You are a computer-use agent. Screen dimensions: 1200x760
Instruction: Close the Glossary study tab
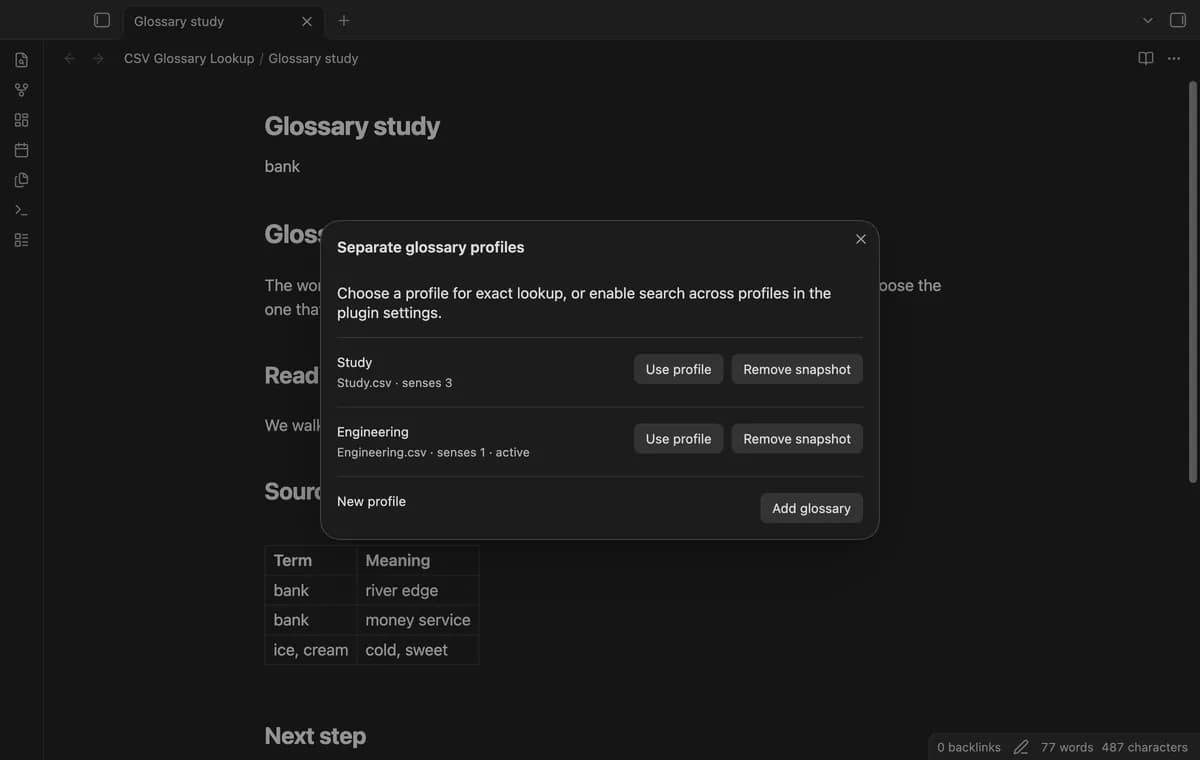(306, 21)
